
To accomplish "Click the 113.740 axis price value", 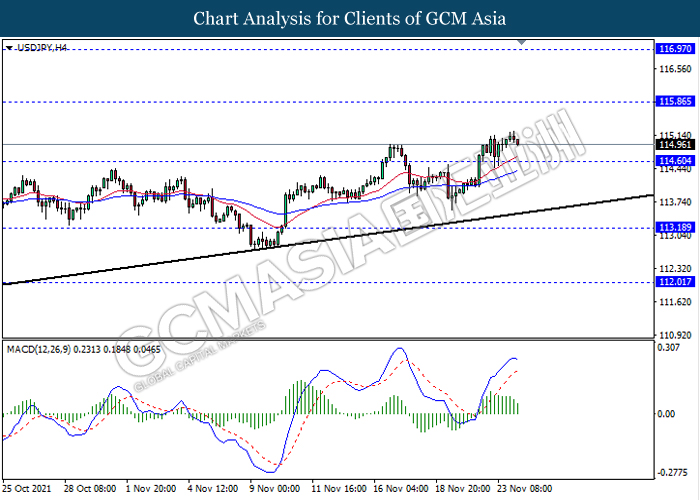I will pyautogui.click(x=675, y=202).
